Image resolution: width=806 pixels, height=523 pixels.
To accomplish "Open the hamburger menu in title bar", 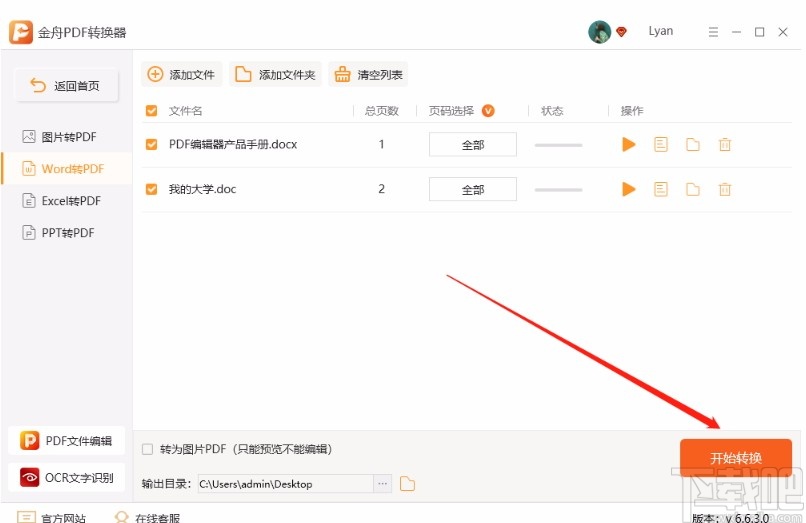I will (x=713, y=32).
